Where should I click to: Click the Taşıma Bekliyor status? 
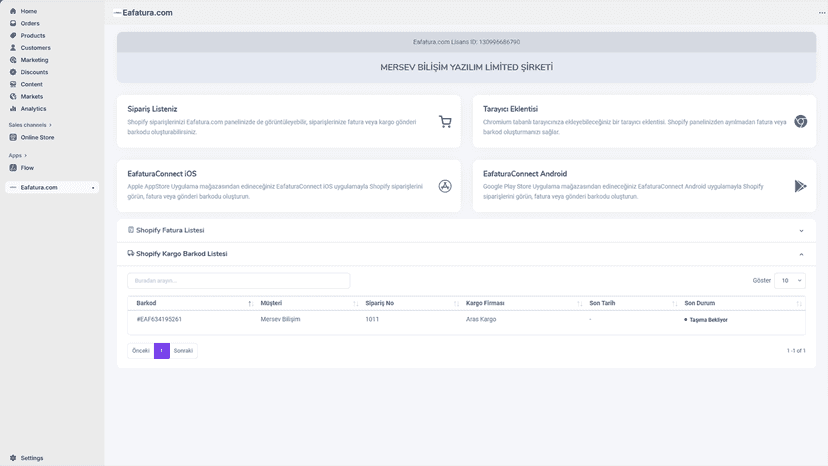point(706,320)
